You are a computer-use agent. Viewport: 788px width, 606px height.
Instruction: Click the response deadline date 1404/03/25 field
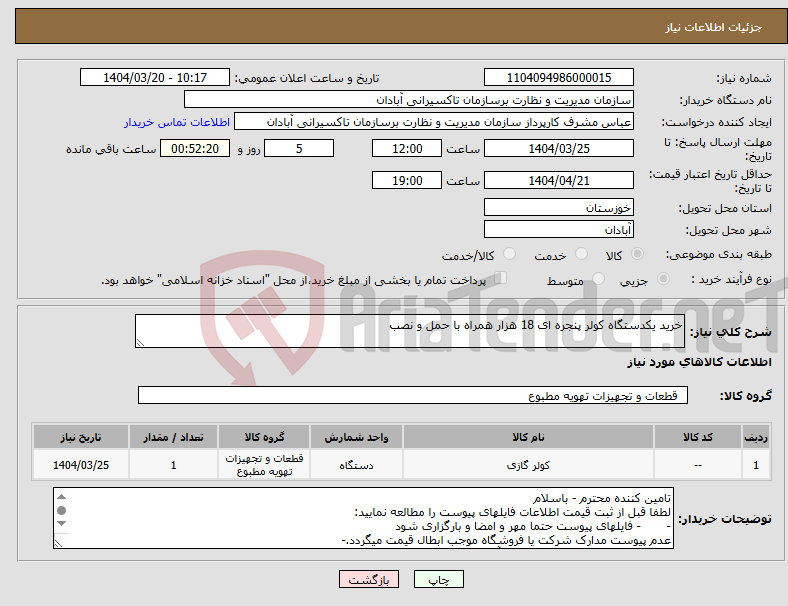(558, 148)
